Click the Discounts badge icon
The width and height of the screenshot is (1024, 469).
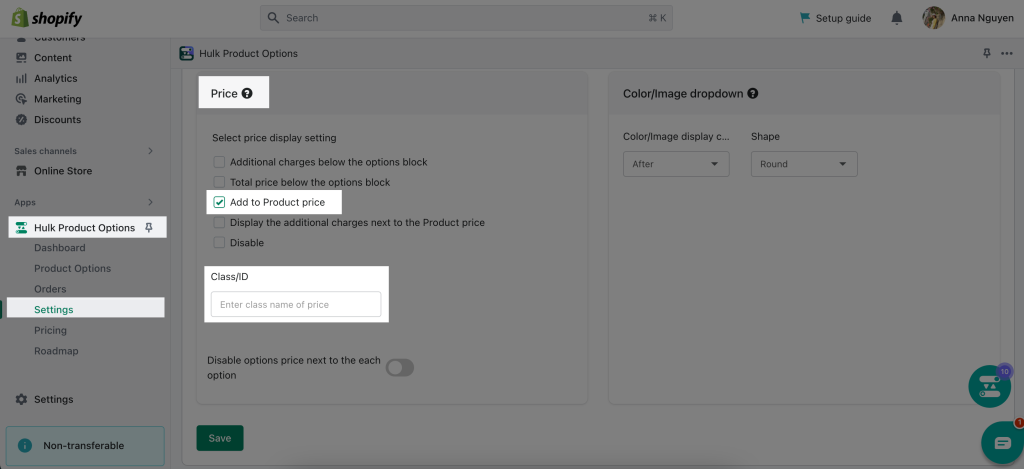(21, 120)
